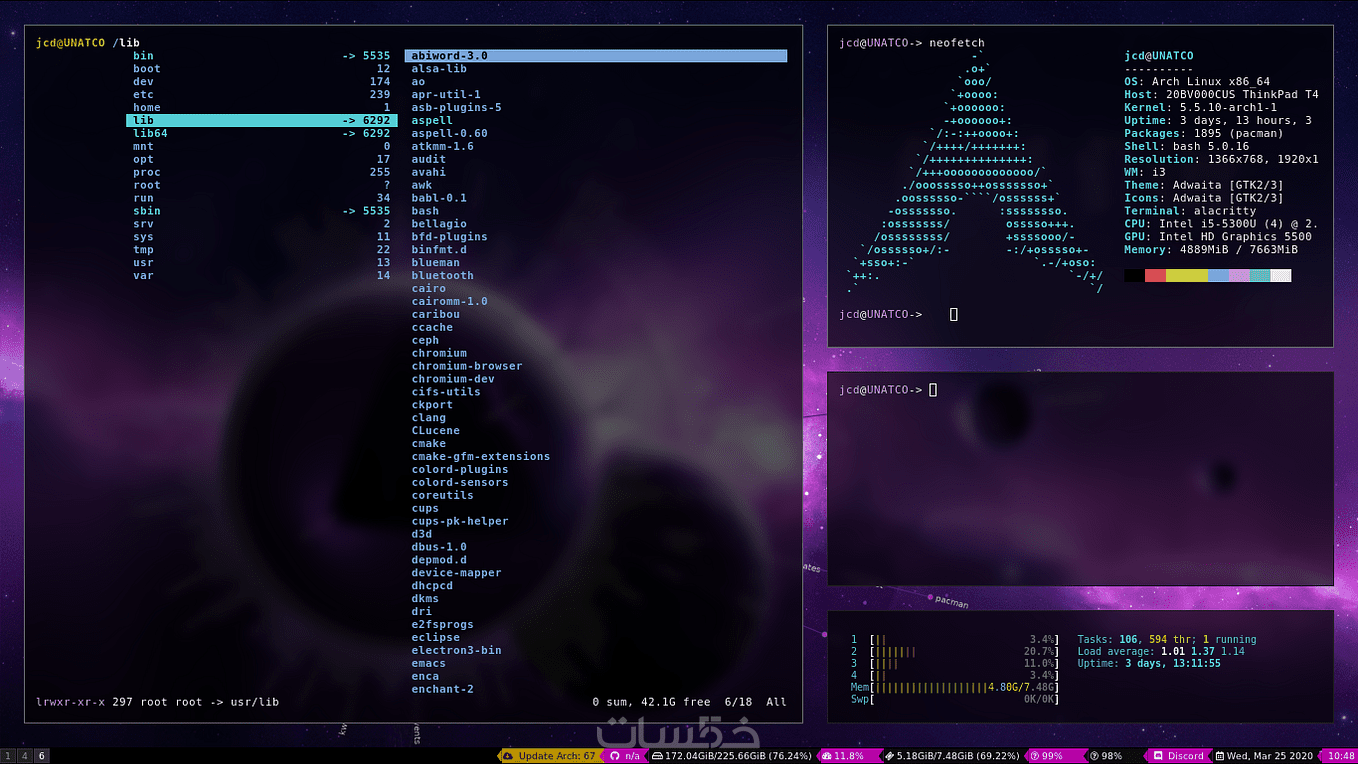The image size is (1358, 764).
Task: Select the proc directory in ranger
Action: pyautogui.click(x=261, y=172)
